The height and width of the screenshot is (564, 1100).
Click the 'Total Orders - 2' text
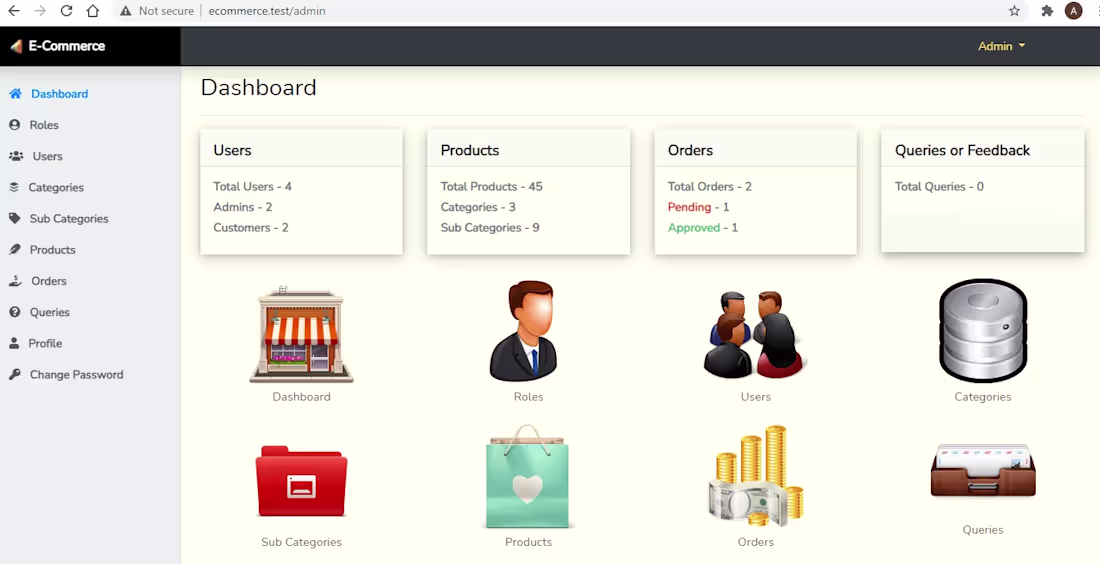[x=710, y=187]
